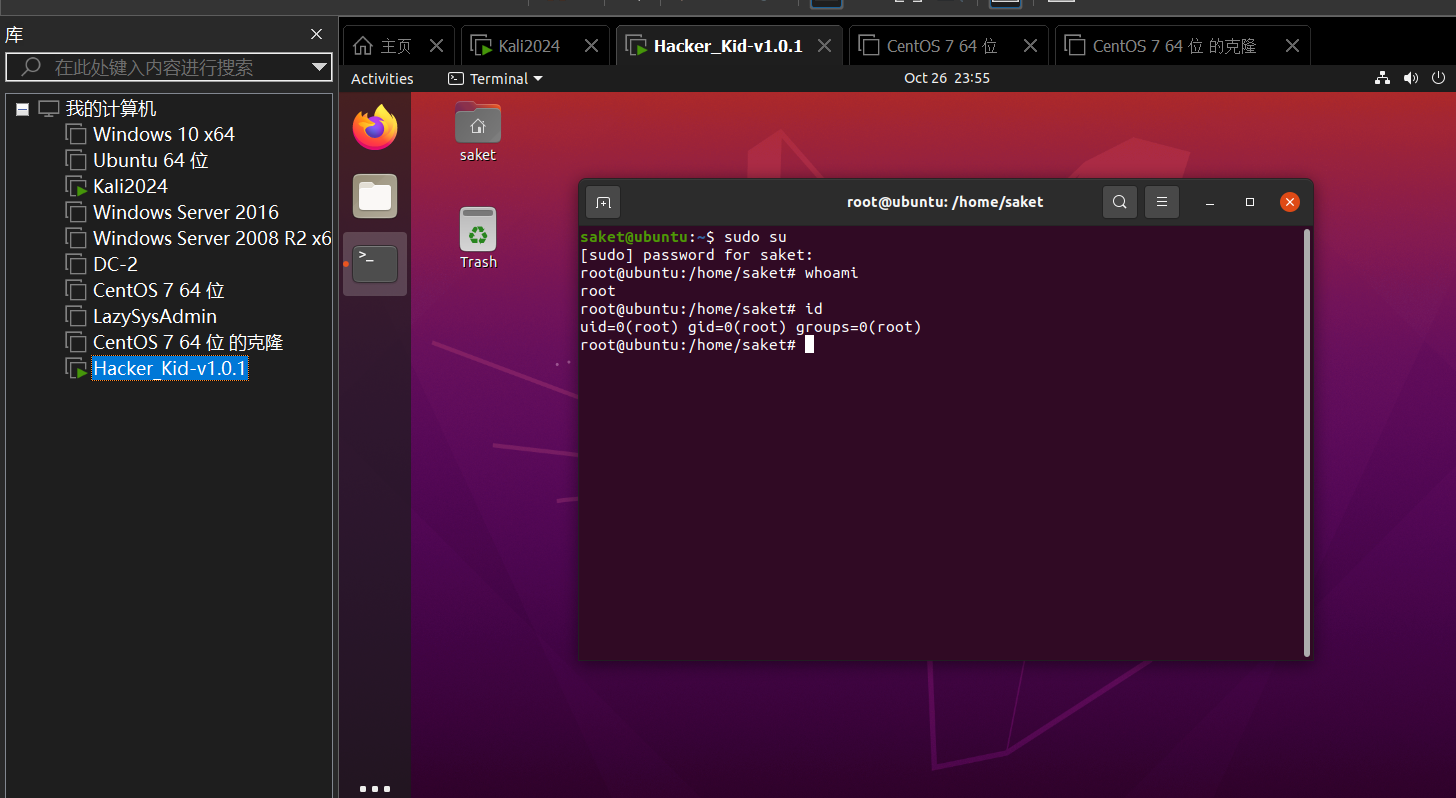
Task: Switch to the 主页 tab
Action: click(398, 46)
